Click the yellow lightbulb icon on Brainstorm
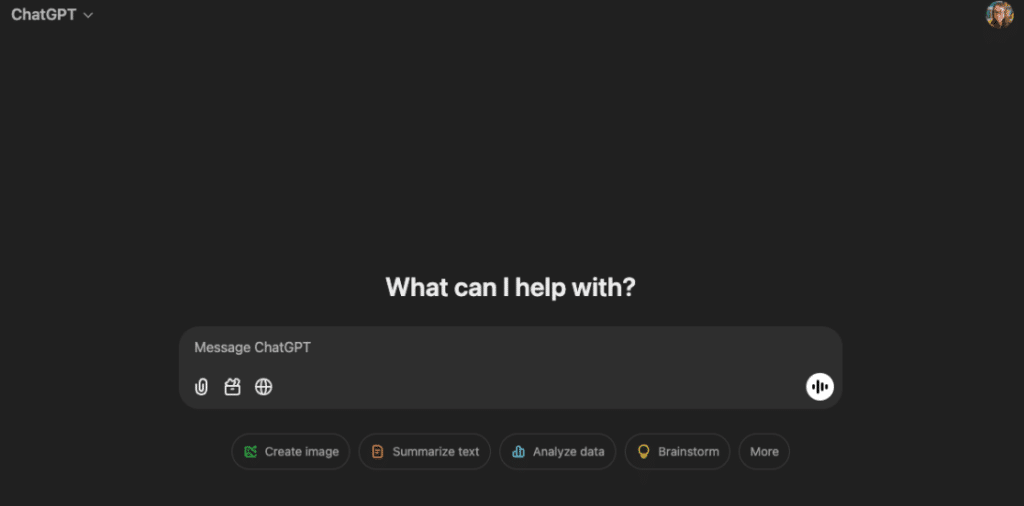The image size is (1024, 506). [644, 452]
